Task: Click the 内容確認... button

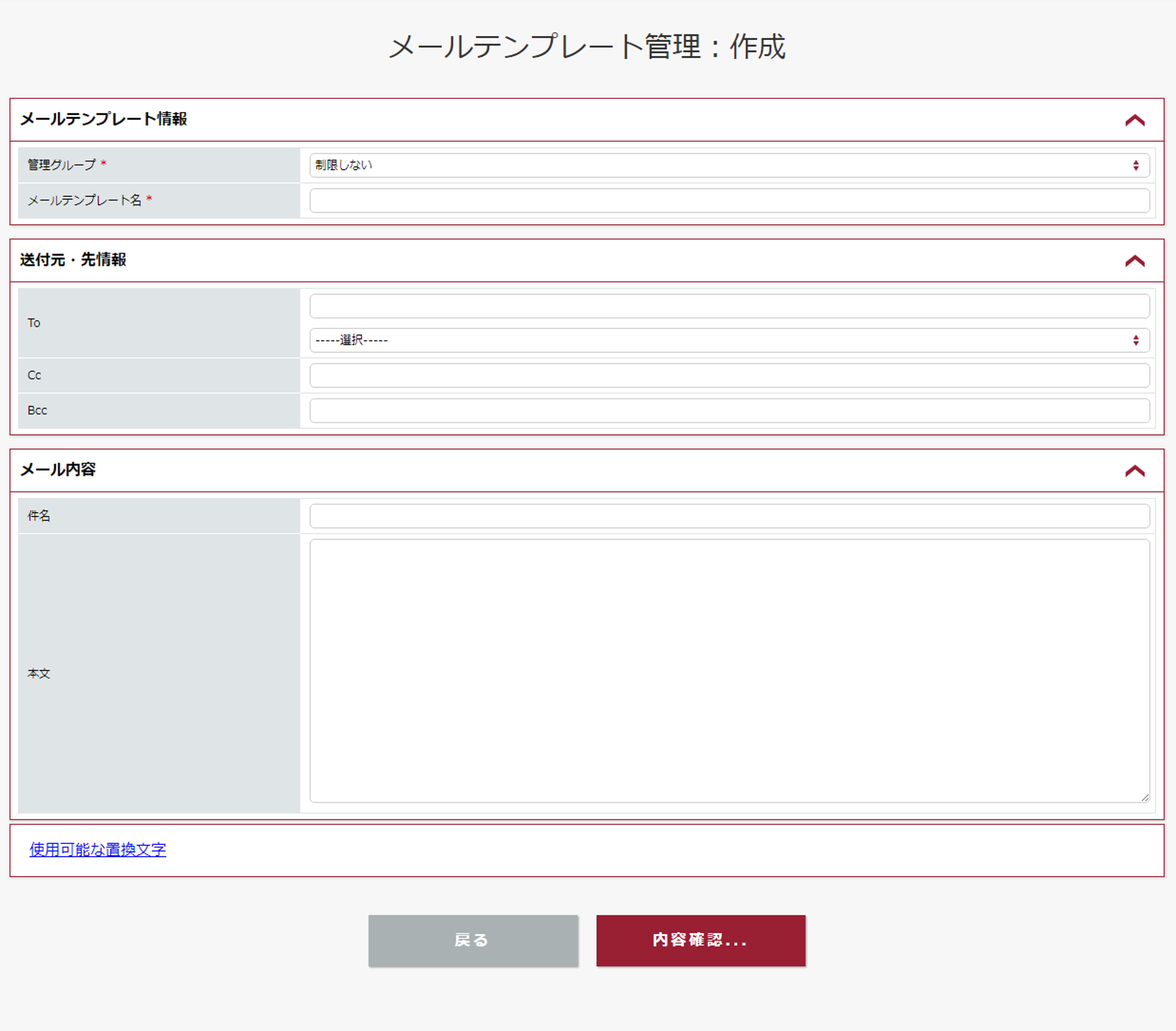Action: pos(701,941)
